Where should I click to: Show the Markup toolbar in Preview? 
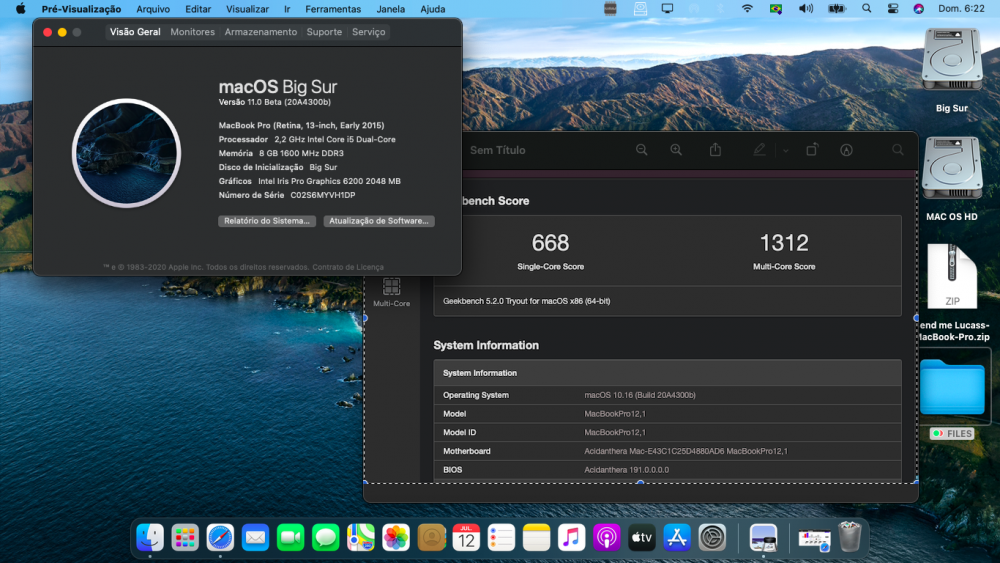846,150
